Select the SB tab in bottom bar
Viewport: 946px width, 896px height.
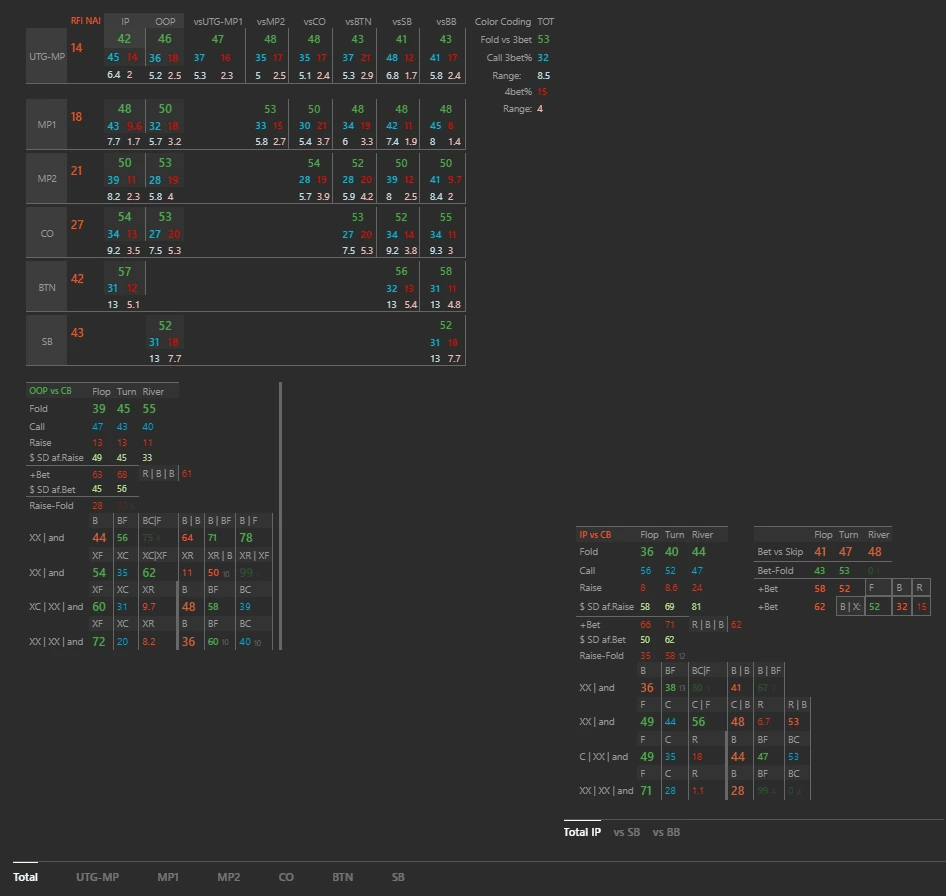point(398,877)
